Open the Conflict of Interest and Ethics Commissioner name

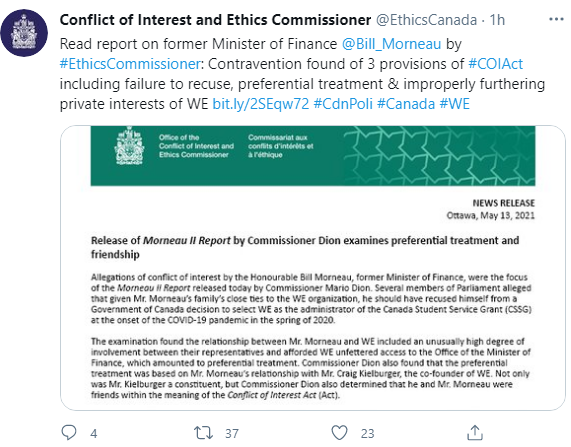click(x=215, y=20)
